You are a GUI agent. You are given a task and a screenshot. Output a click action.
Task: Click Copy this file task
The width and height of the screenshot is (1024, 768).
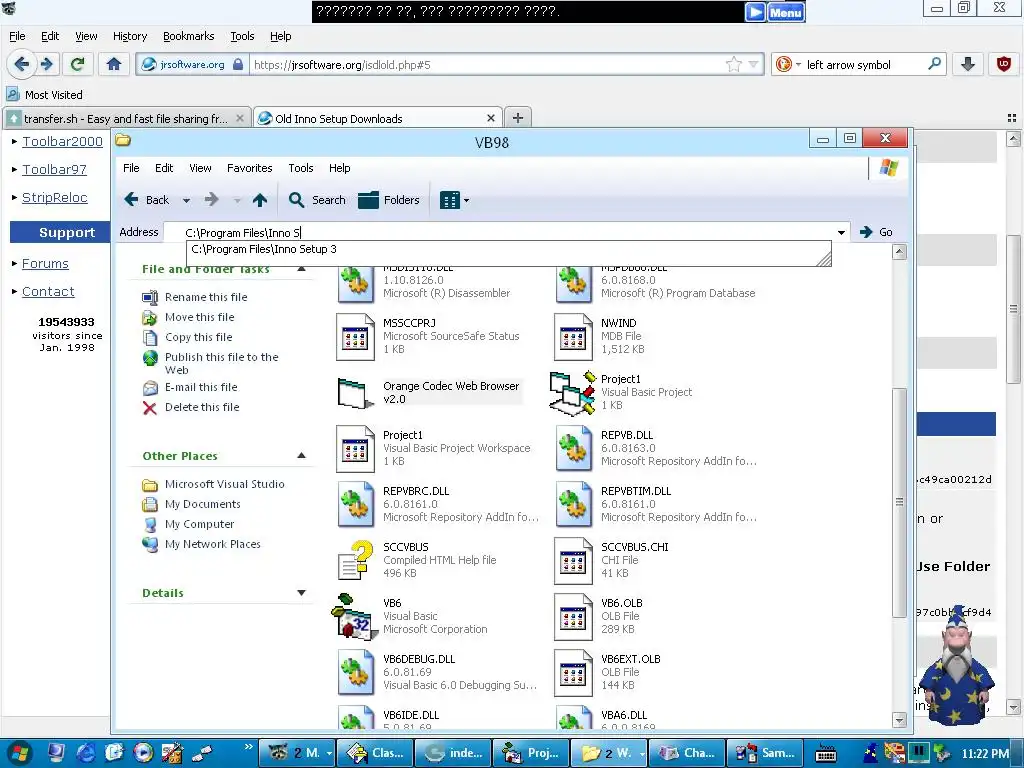pos(199,338)
